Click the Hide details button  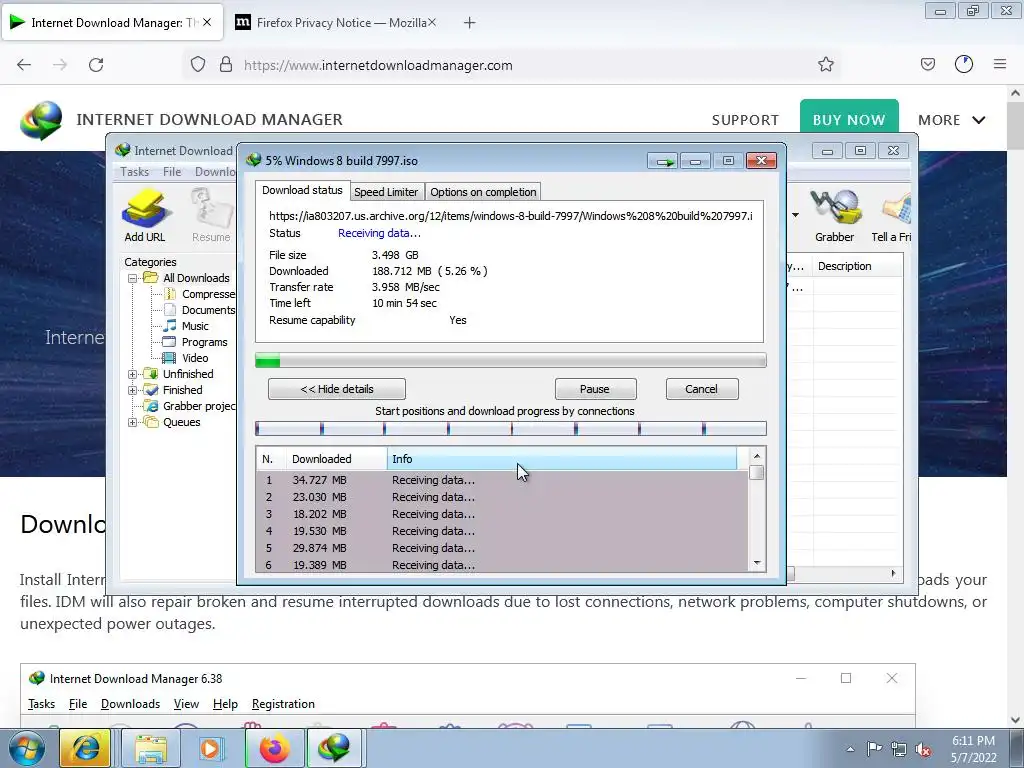pyautogui.click(x=337, y=389)
